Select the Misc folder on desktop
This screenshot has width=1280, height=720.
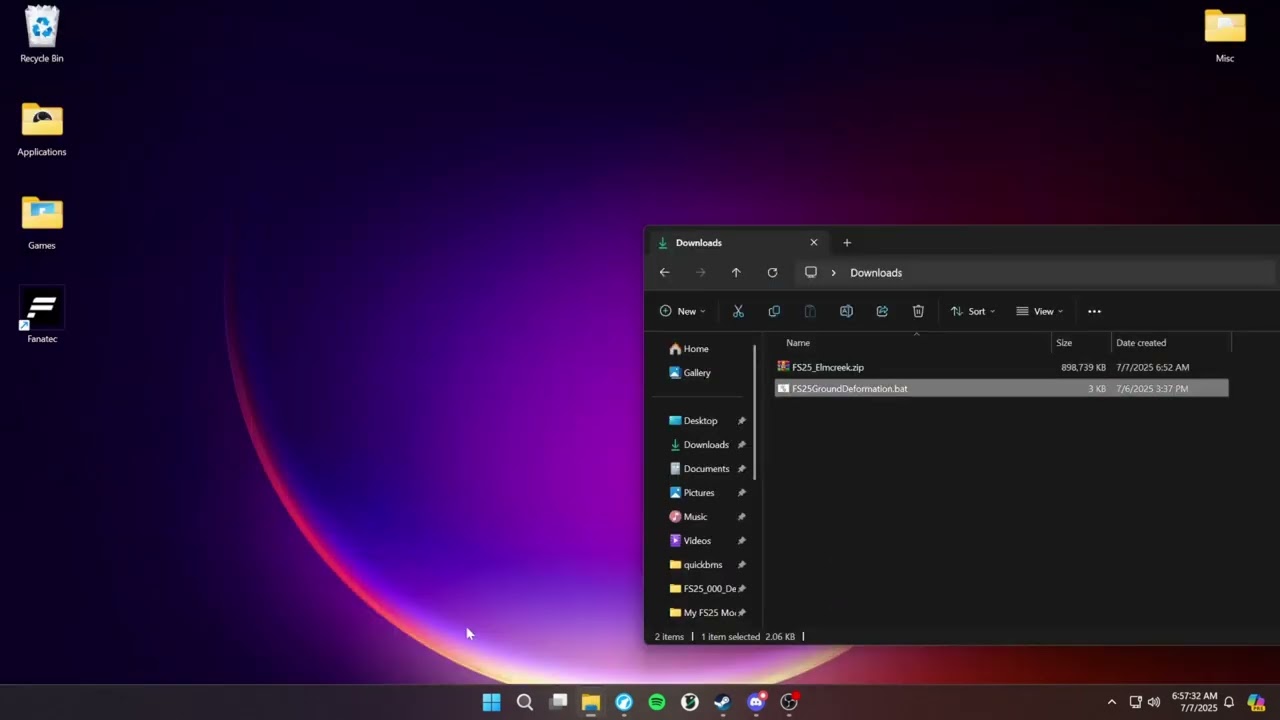[1225, 35]
